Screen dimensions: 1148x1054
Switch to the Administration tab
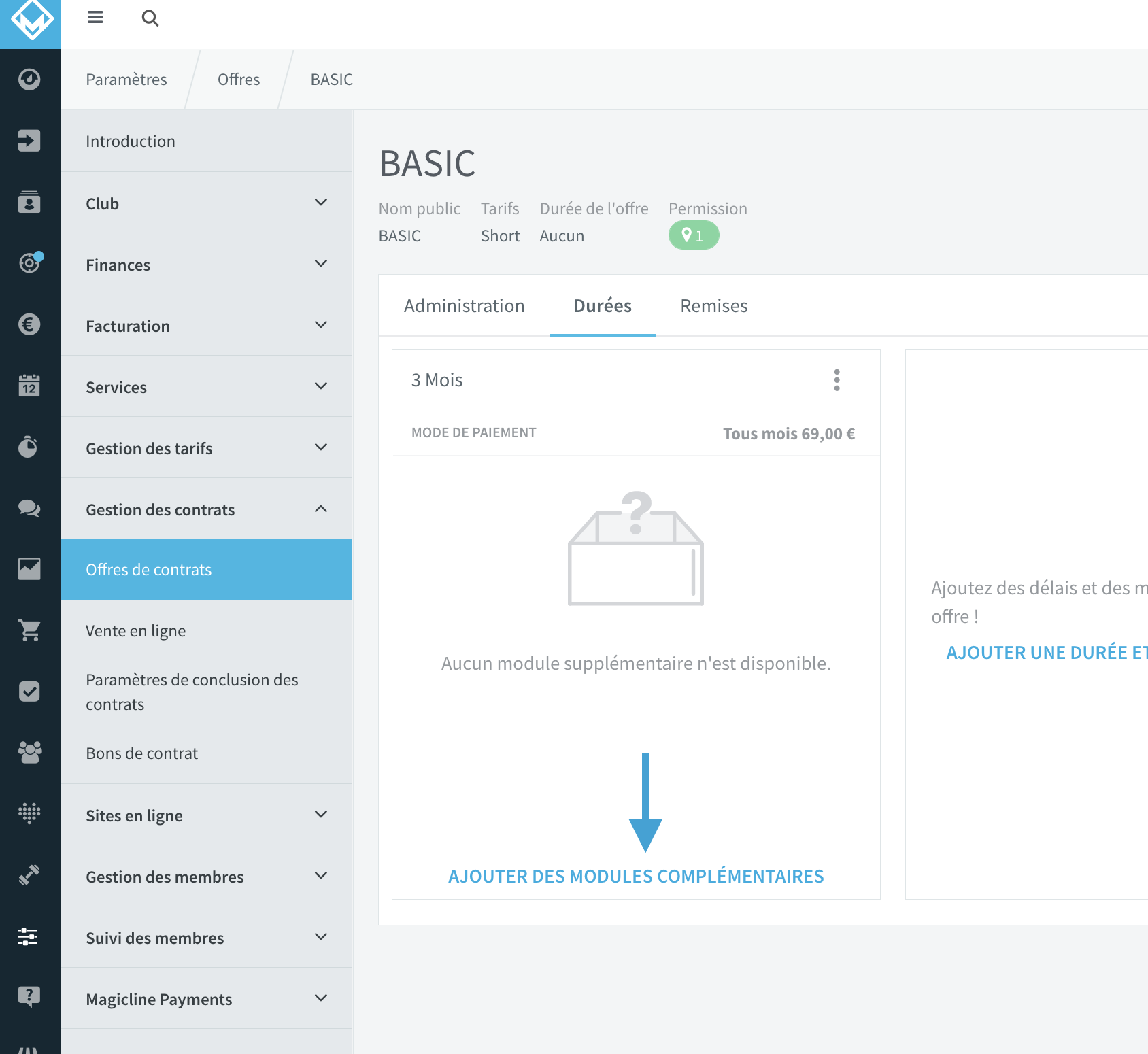[x=465, y=306]
